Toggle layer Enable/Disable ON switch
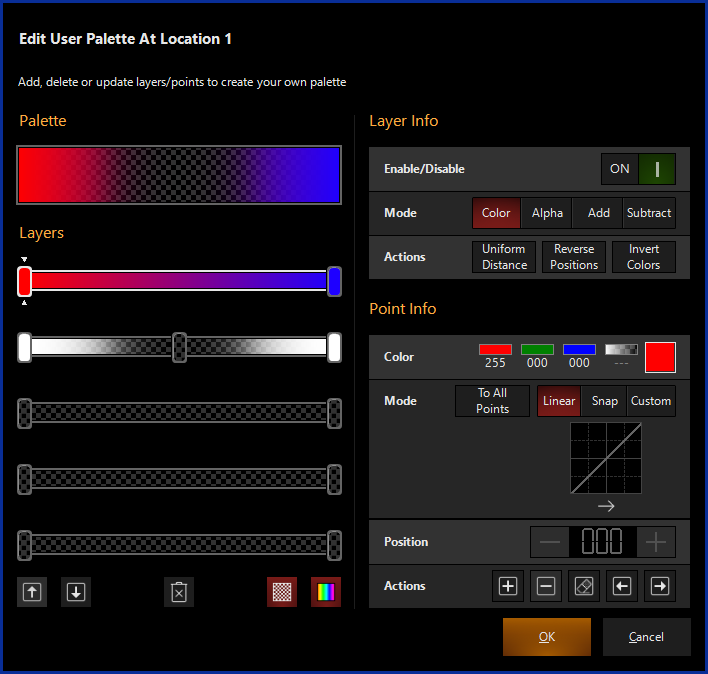The image size is (708, 674). pyautogui.click(x=638, y=169)
